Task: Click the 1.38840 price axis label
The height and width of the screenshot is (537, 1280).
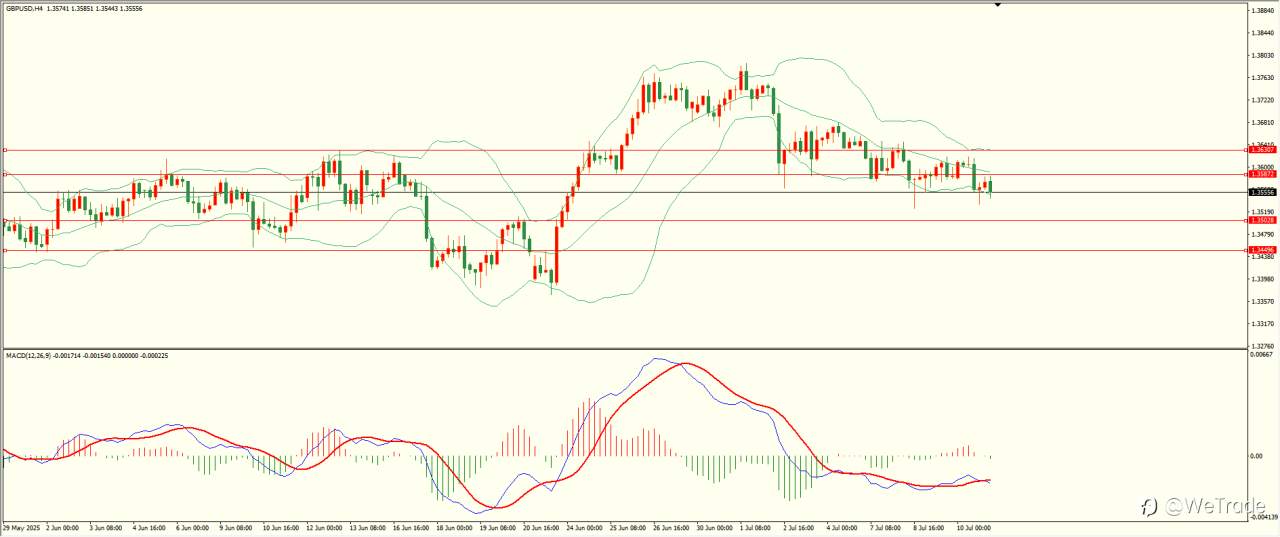Action: [x=1262, y=11]
